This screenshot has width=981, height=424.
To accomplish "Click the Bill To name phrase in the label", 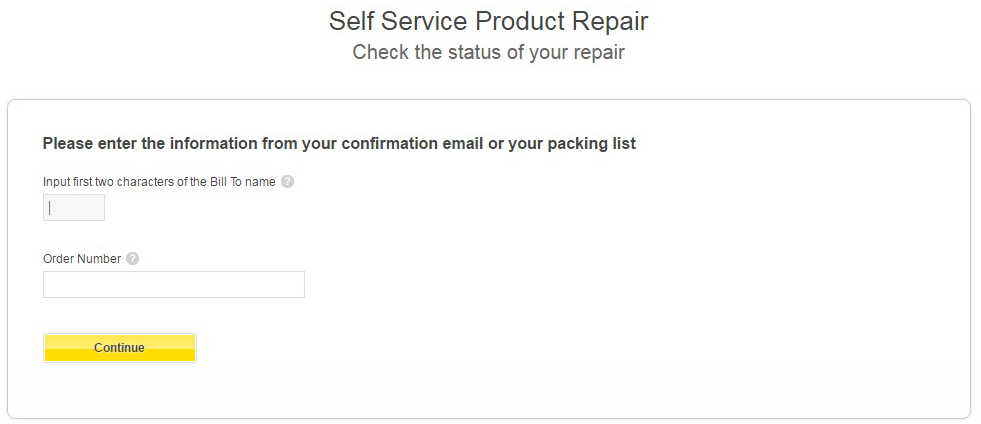I will click(x=245, y=182).
